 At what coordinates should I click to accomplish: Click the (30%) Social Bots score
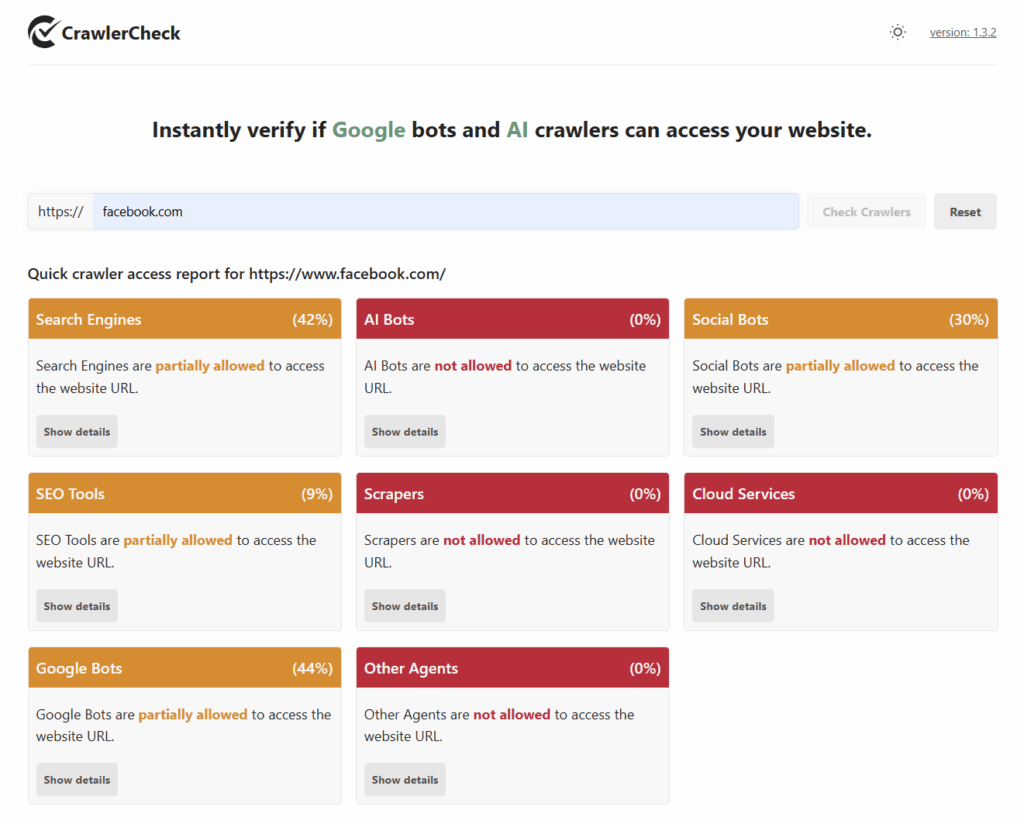click(x=968, y=320)
